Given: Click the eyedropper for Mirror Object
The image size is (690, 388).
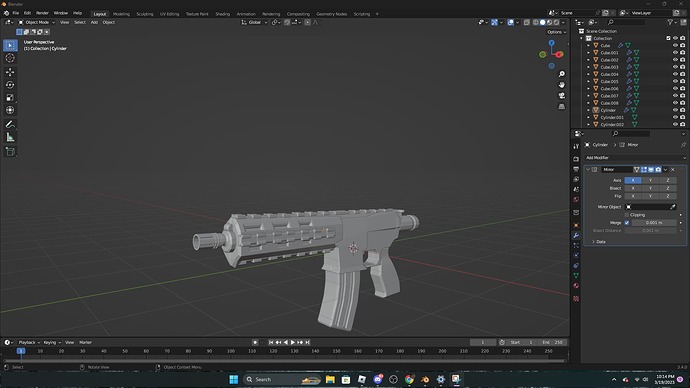Looking at the screenshot, I should coord(672,207).
